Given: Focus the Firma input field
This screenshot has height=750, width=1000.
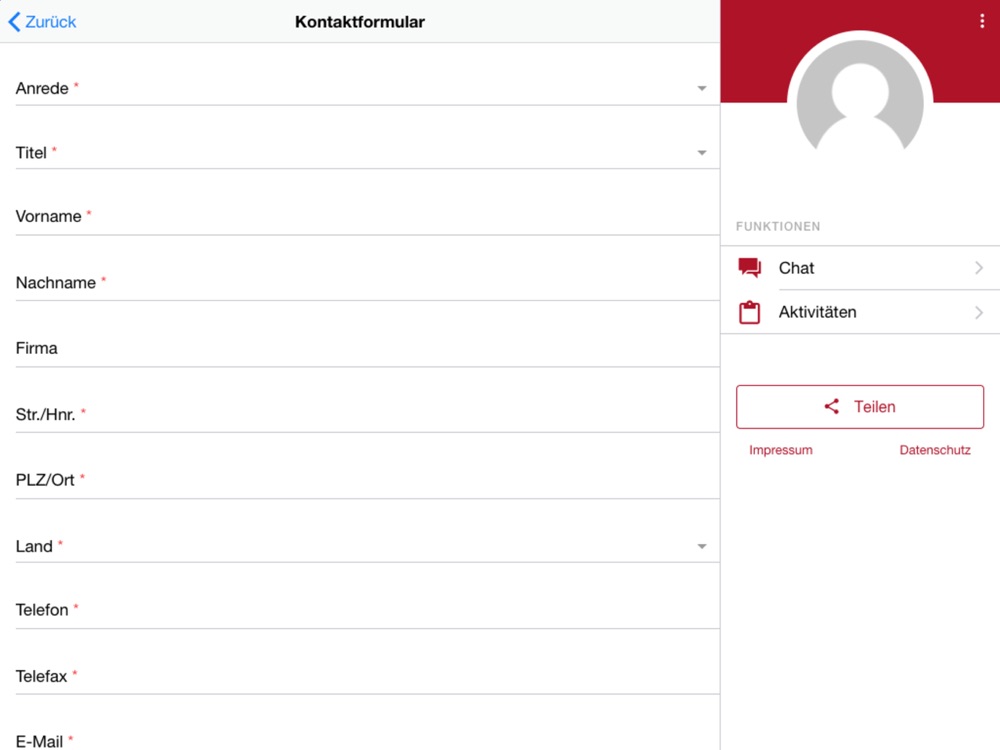Looking at the screenshot, I should click(367, 348).
